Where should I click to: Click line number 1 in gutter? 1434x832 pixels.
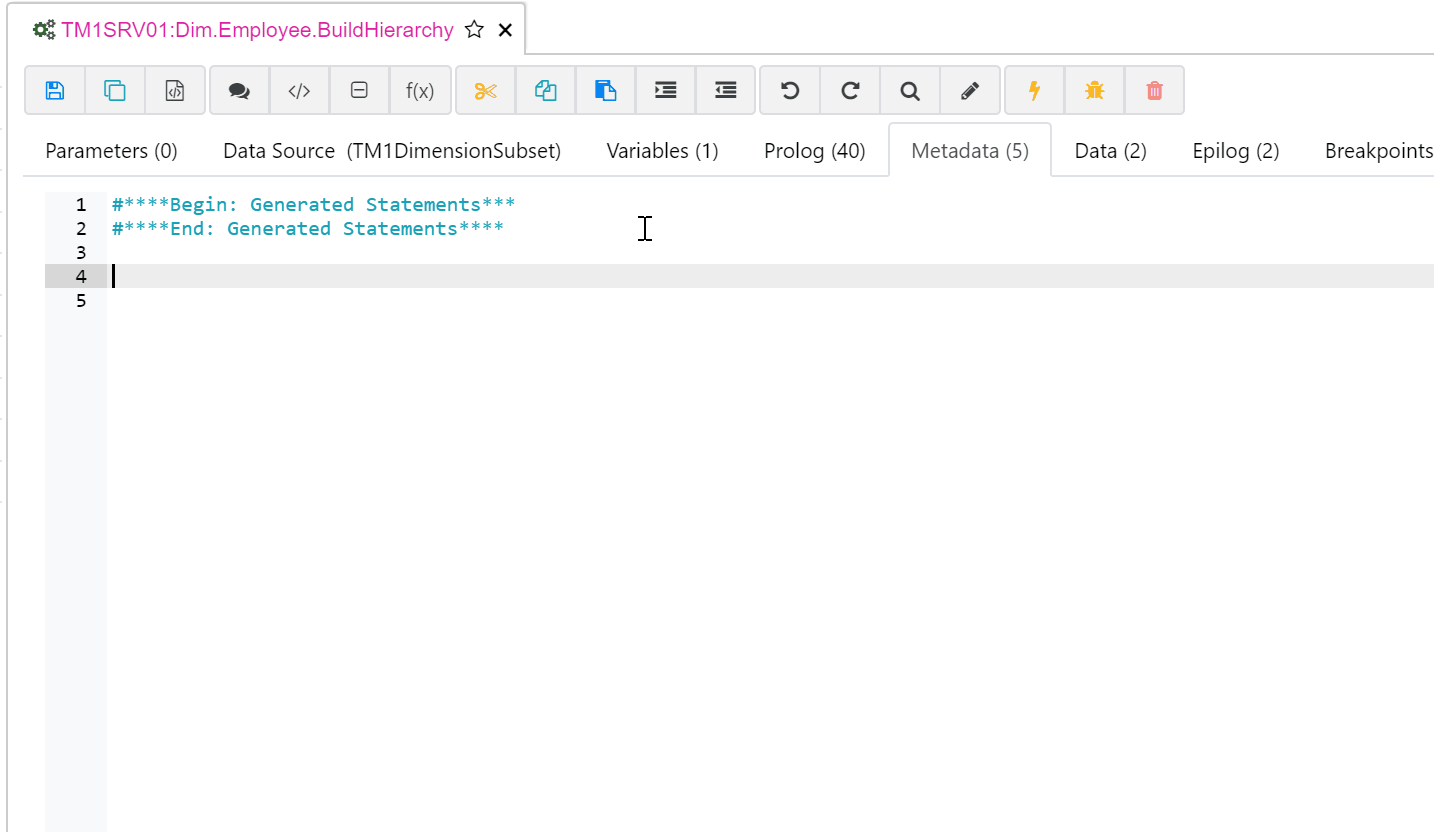[x=81, y=204]
